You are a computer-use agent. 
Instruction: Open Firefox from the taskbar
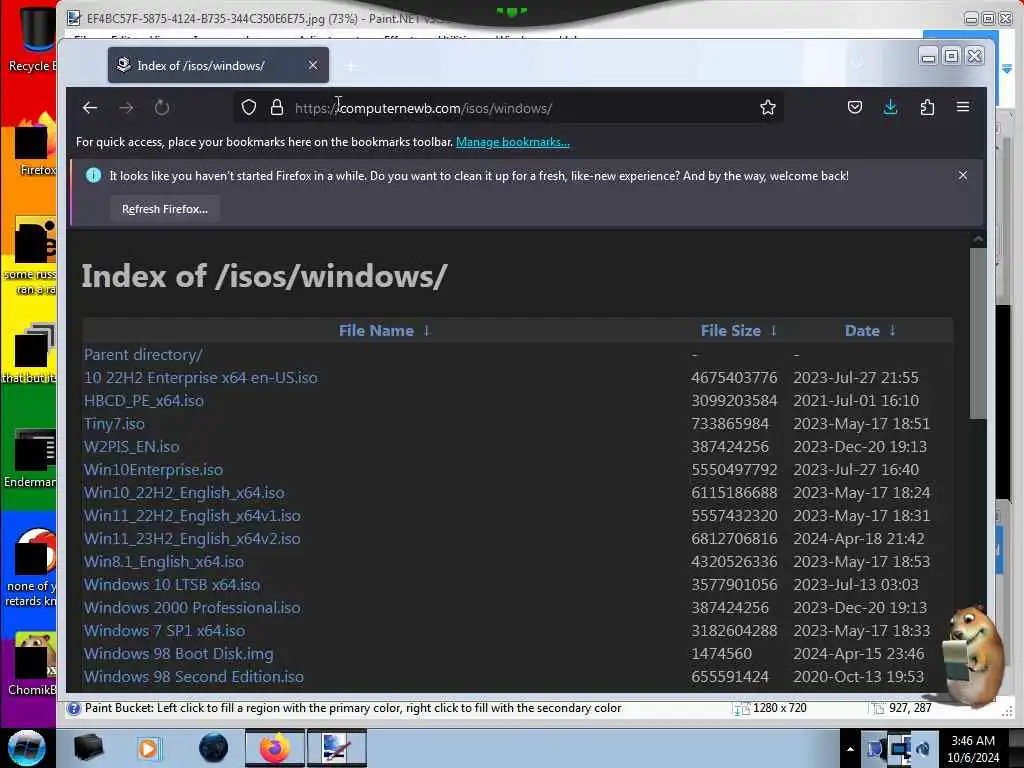click(x=275, y=748)
